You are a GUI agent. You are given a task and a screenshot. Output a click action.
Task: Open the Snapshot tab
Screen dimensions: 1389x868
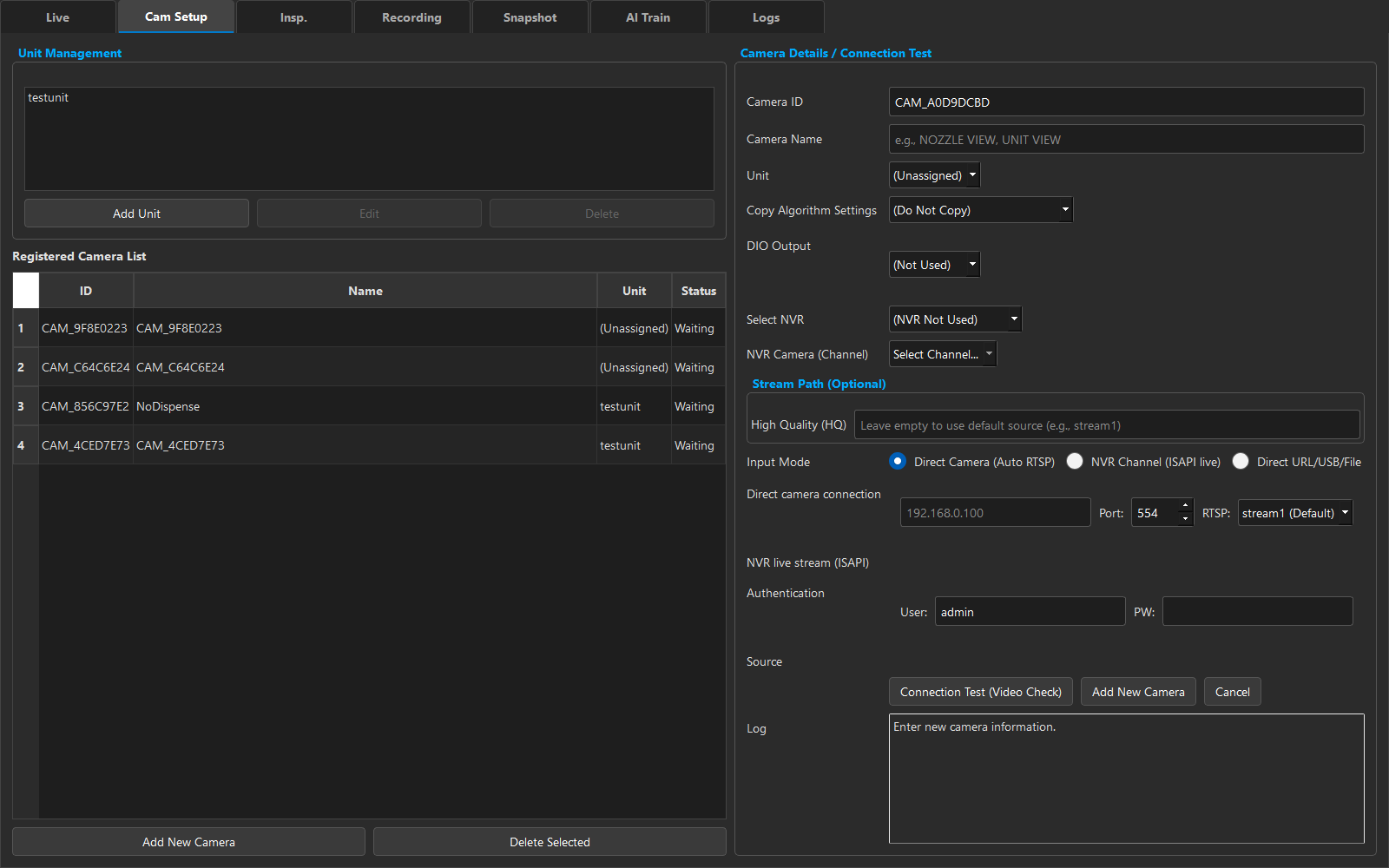530,17
